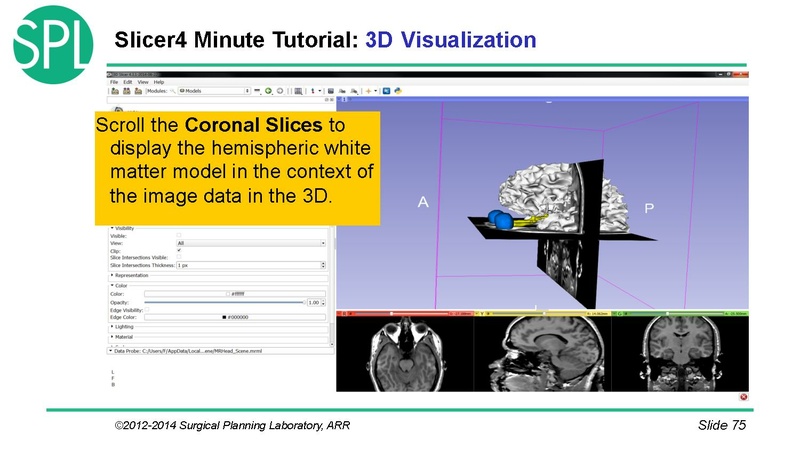Toggle the Clip checkbox

click(x=179, y=251)
